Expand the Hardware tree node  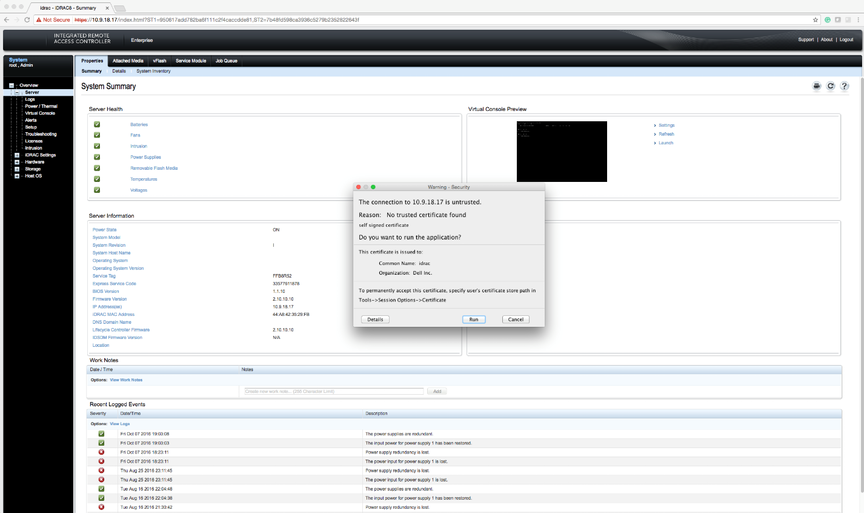17,162
